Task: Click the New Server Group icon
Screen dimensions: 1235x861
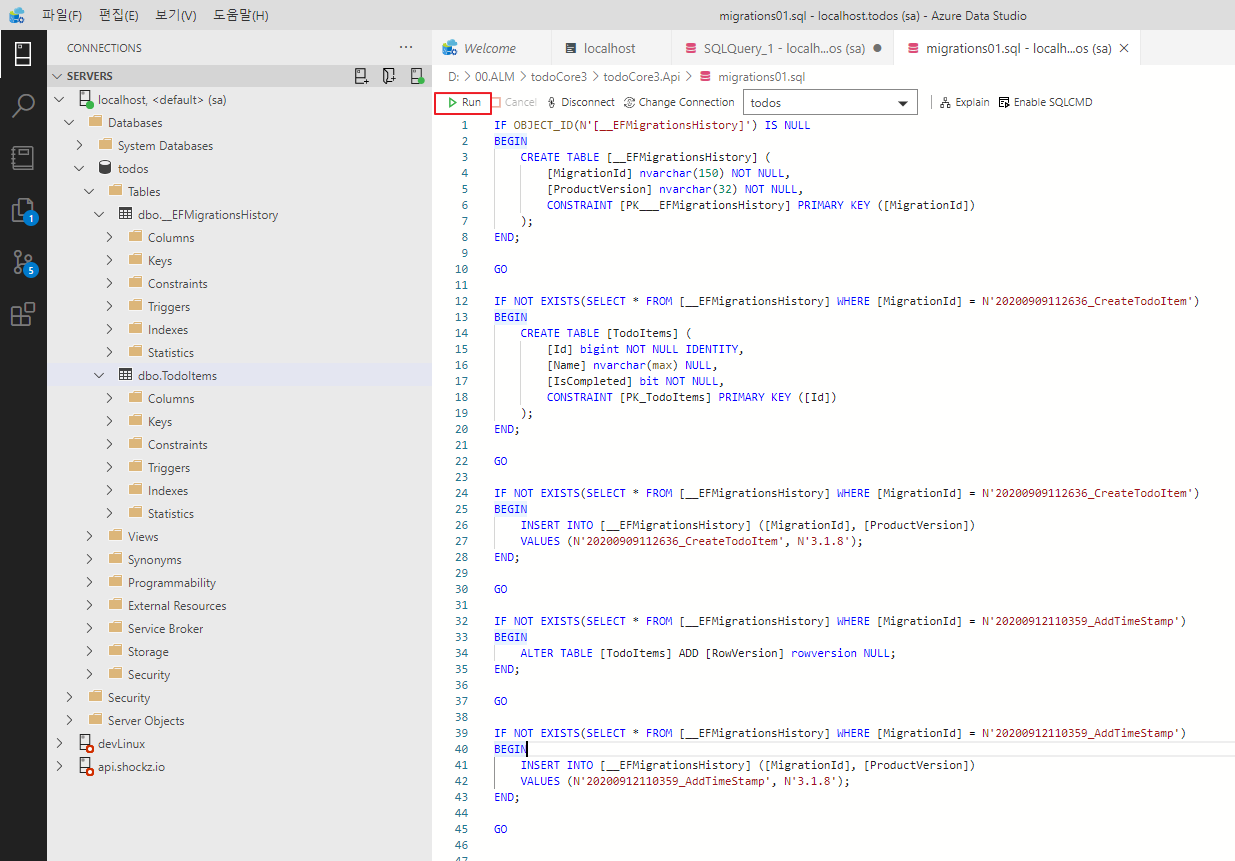Action: [x=389, y=76]
